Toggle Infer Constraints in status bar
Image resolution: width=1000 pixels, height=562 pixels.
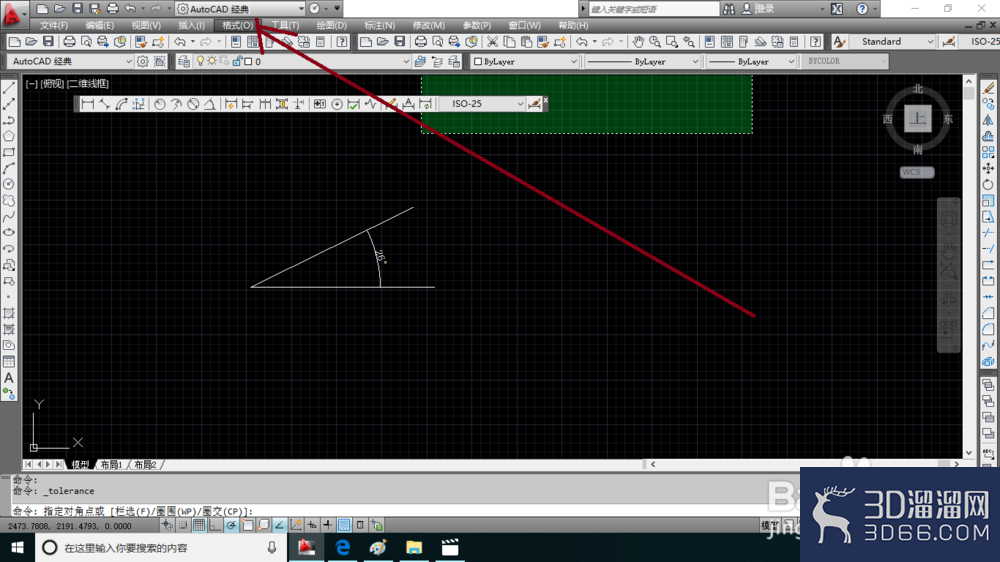(167, 525)
